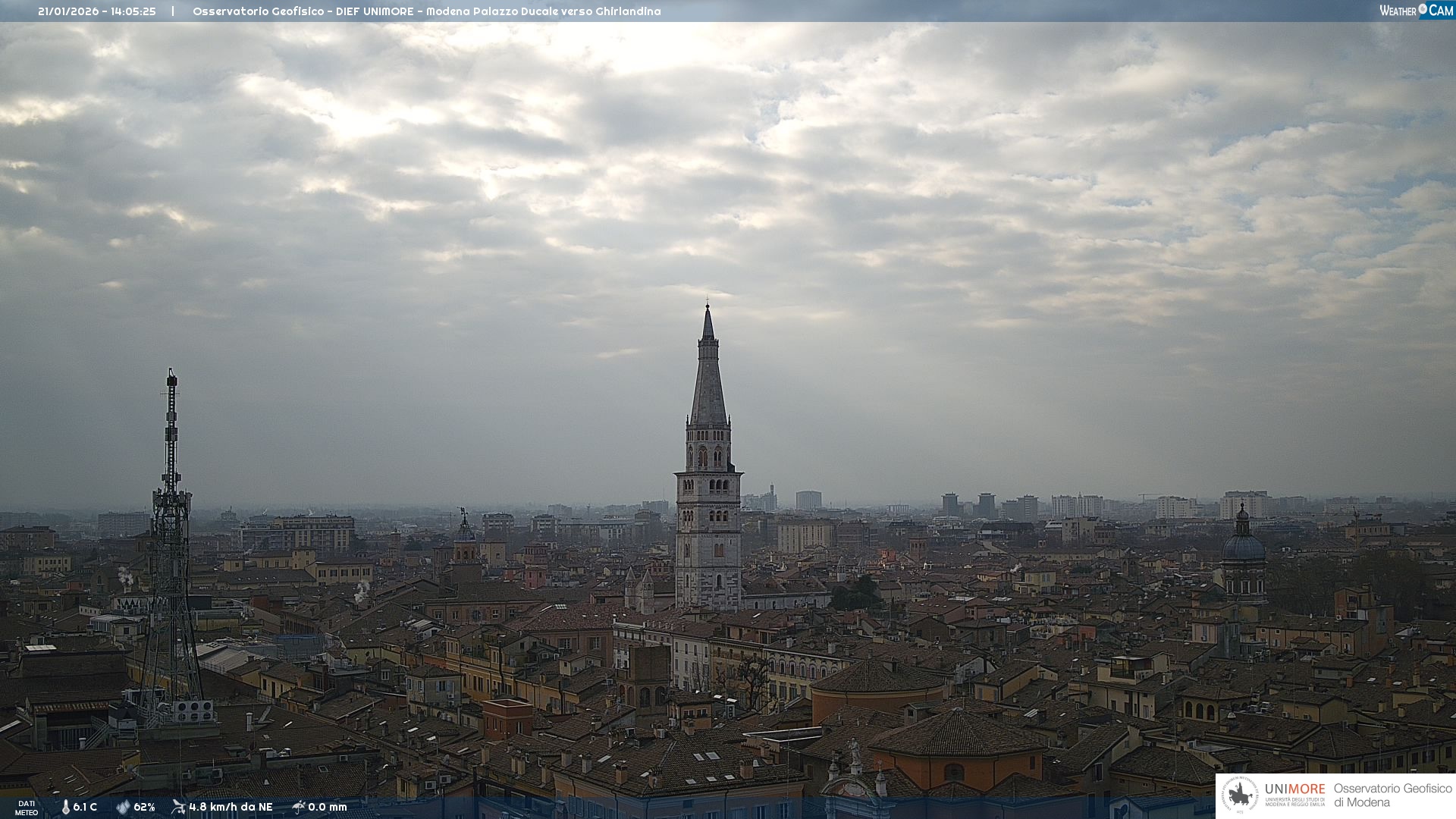Click the Osservatorio Geofisico DIEF UNIMORE title text
This screenshot has height=819, width=1456.
[426, 11]
